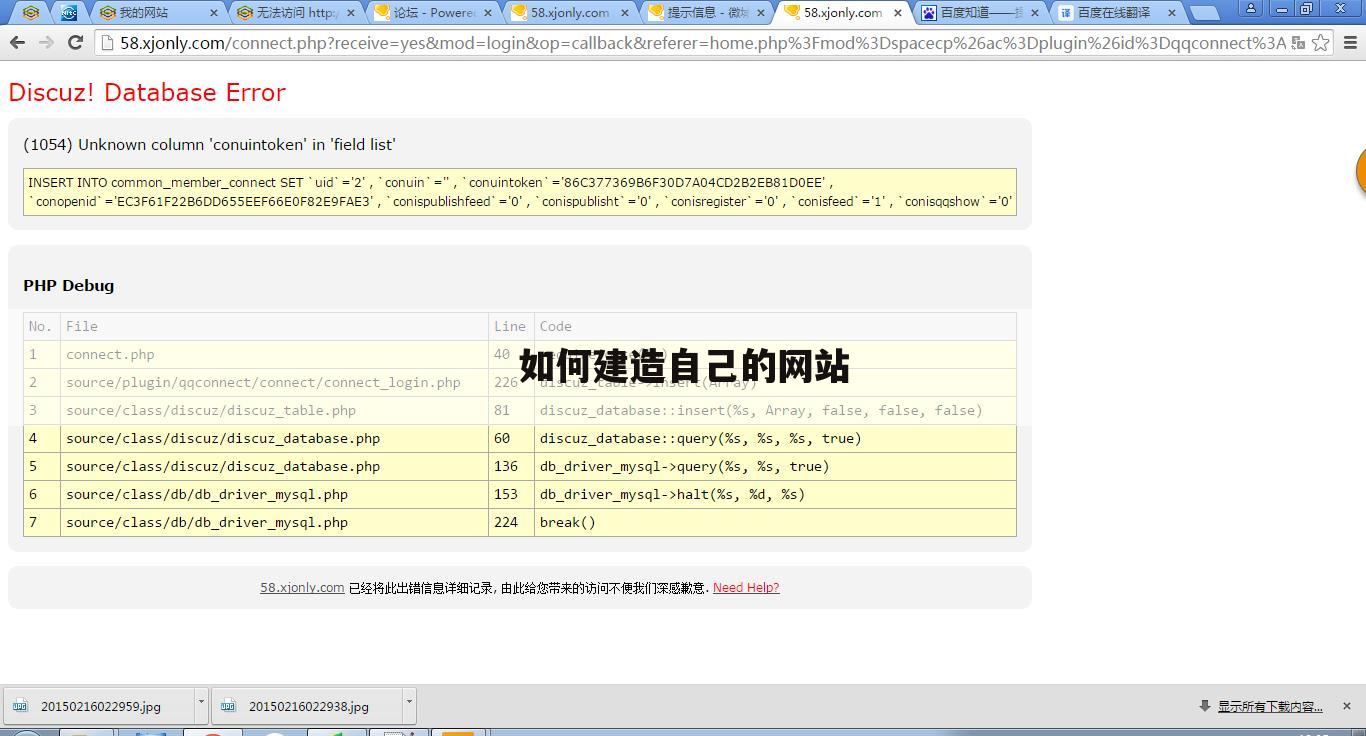The image size is (1366, 736).
Task: Click the discuz_table.php file path cell
Action: click(274, 410)
